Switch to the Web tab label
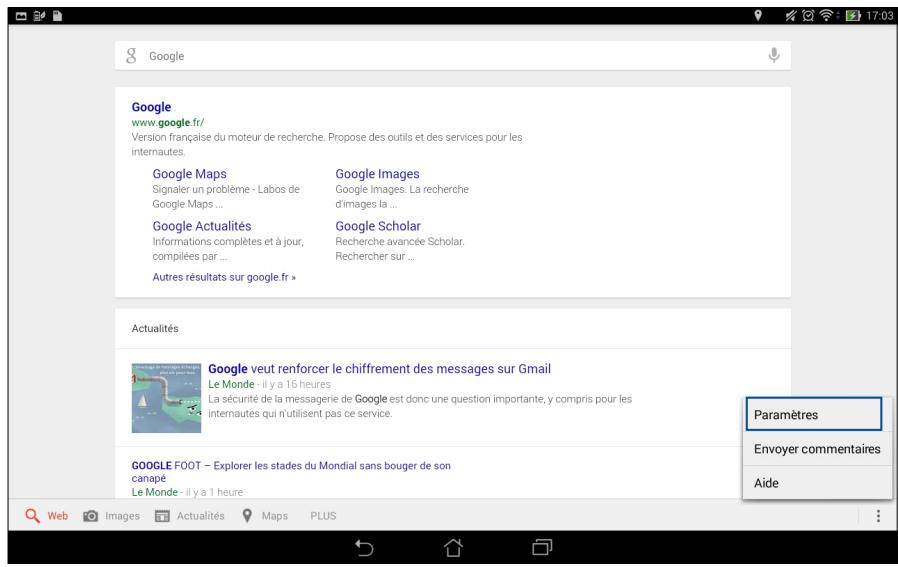 tap(57, 516)
